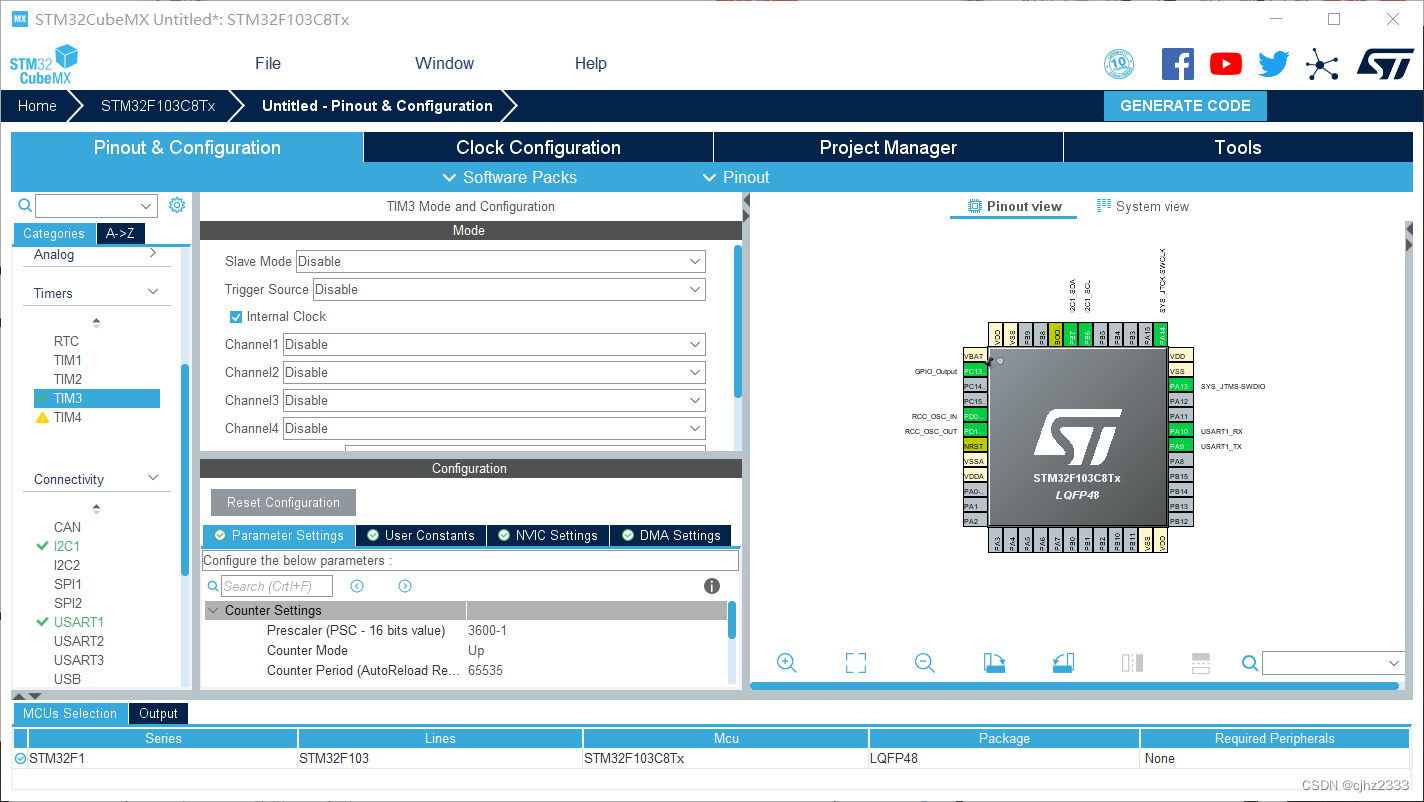Zoom in on the pinout view

point(787,662)
